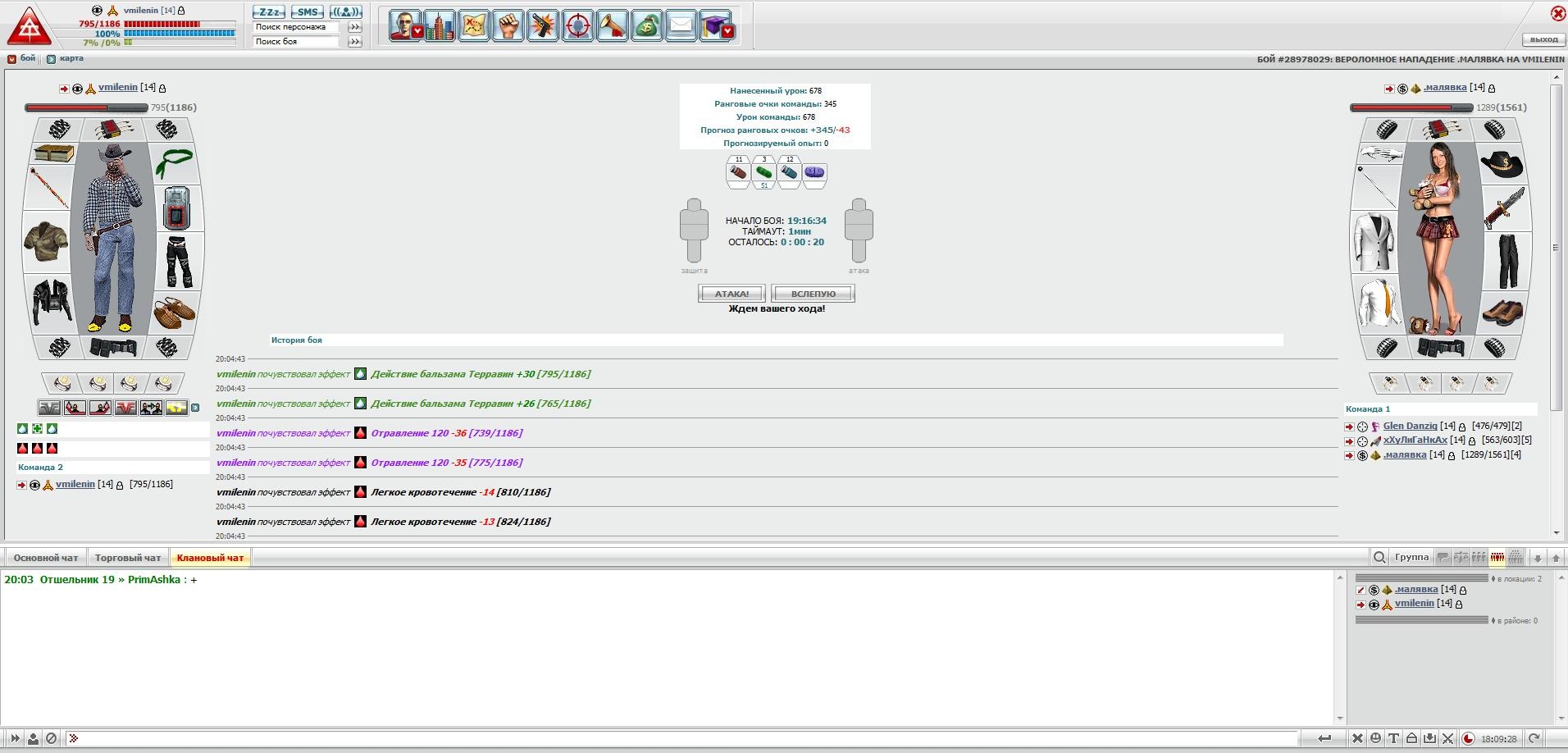Viewport: 1568px width, 753px height.
Task: Click the horn trumpet toolbar icon
Action: coord(612,26)
